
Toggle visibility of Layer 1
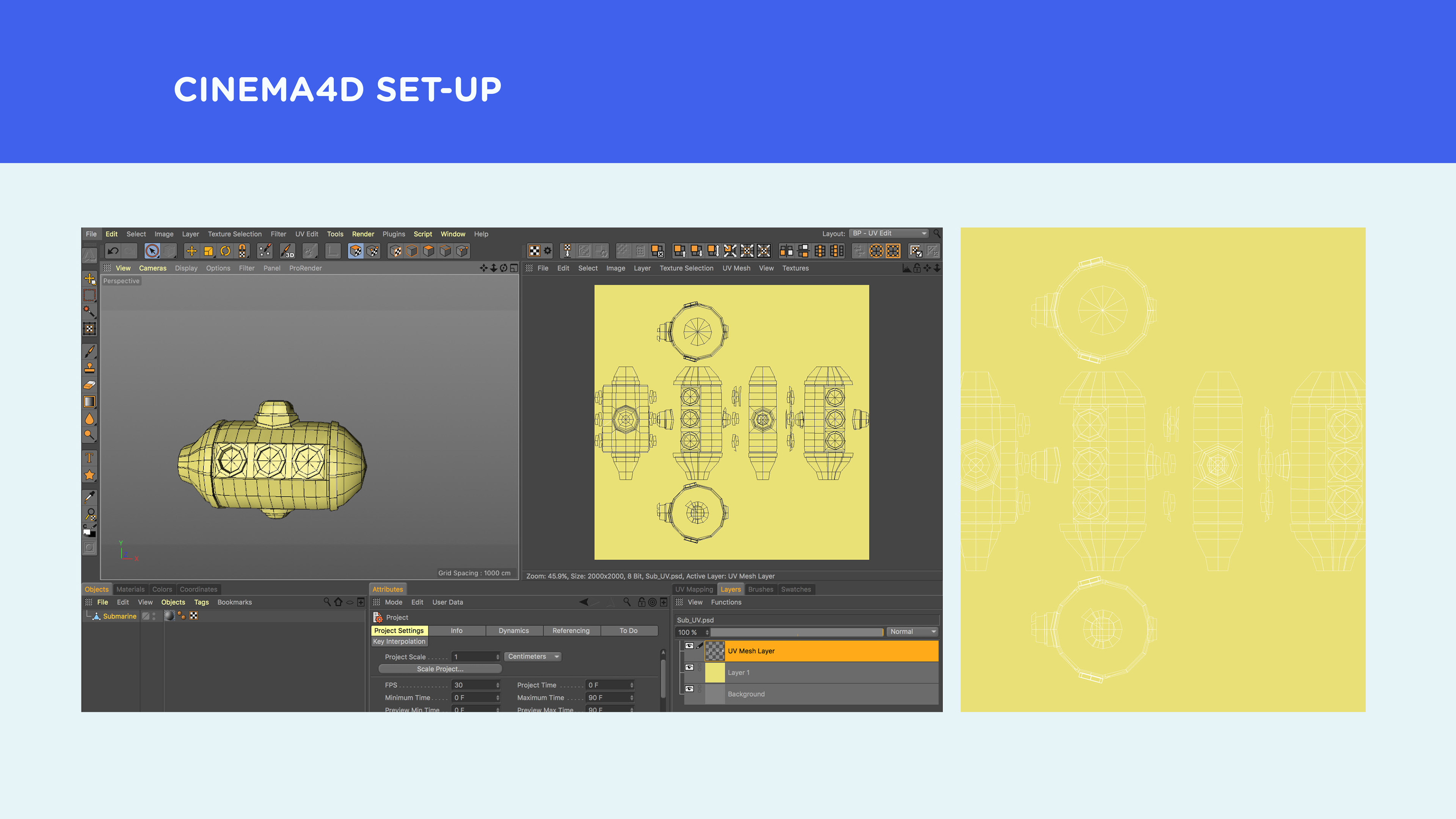pyautogui.click(x=689, y=667)
